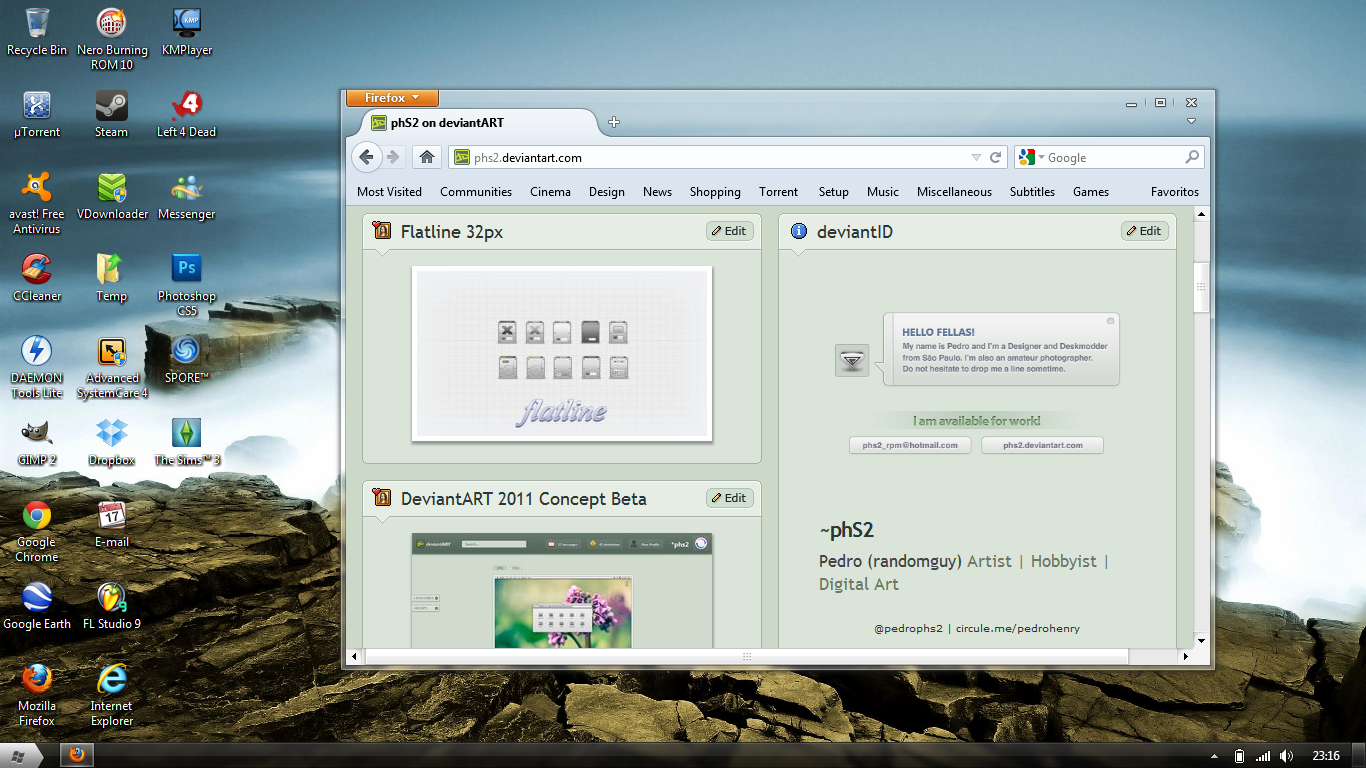Viewport: 1366px width, 768px height.
Task: Open Miscellaneous bookmarks folder
Action: (x=954, y=192)
